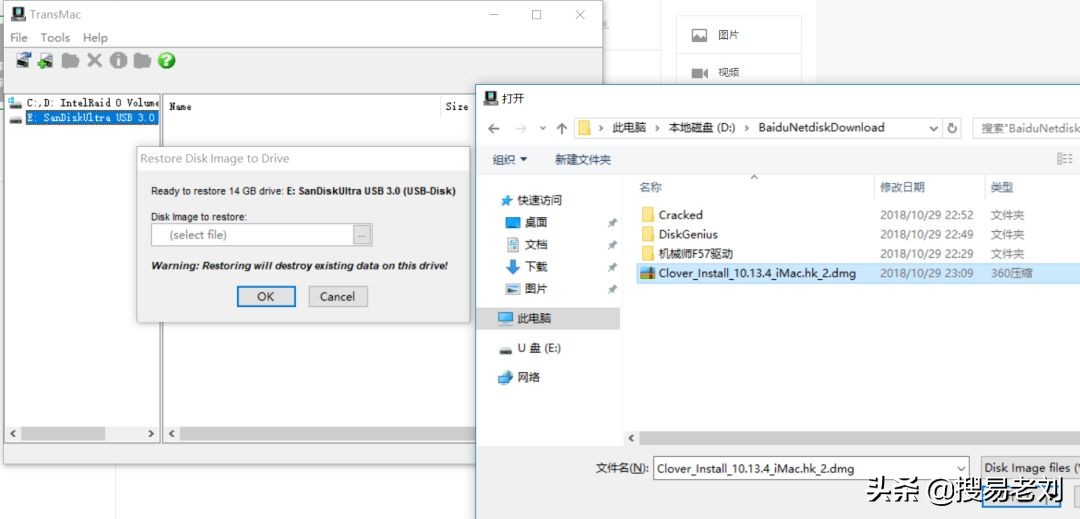Viewport: 1080px width, 519px height.
Task: Click the back arrow in the Open dialog
Action: coord(493,128)
